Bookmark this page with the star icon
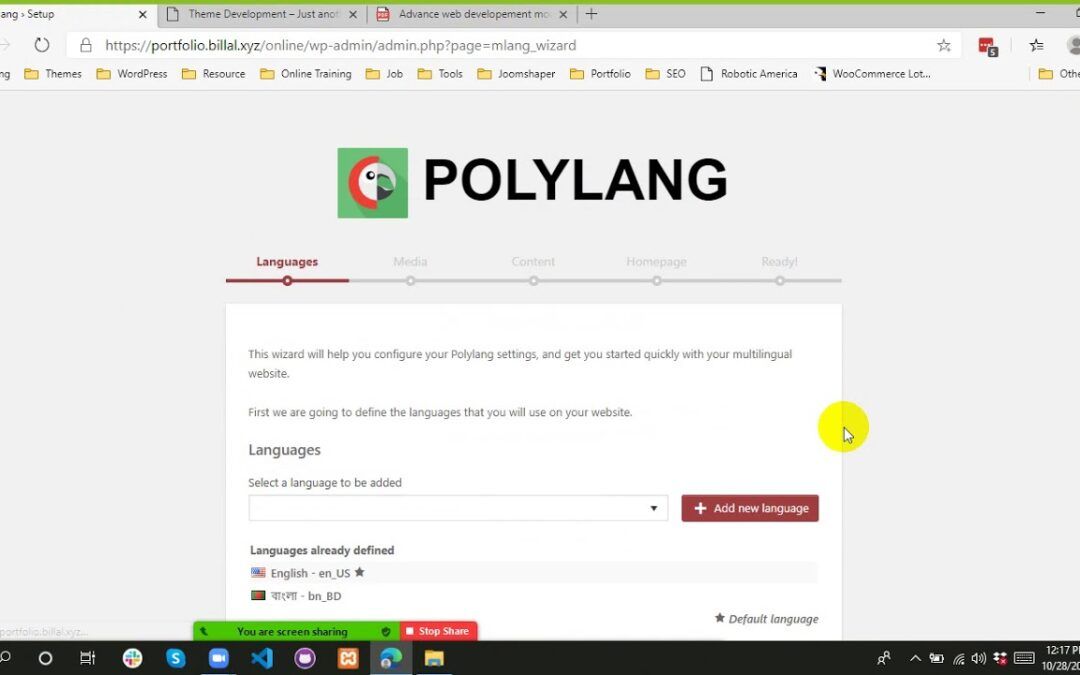This screenshot has width=1080, height=675. [943, 45]
